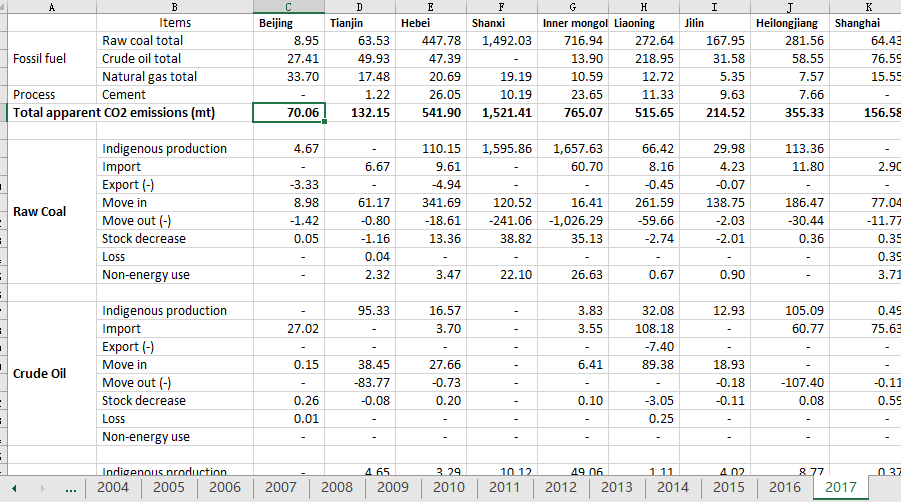The height and width of the screenshot is (502, 901).
Task: Select Beijing raw coal export -3.33
Action: coord(288,185)
